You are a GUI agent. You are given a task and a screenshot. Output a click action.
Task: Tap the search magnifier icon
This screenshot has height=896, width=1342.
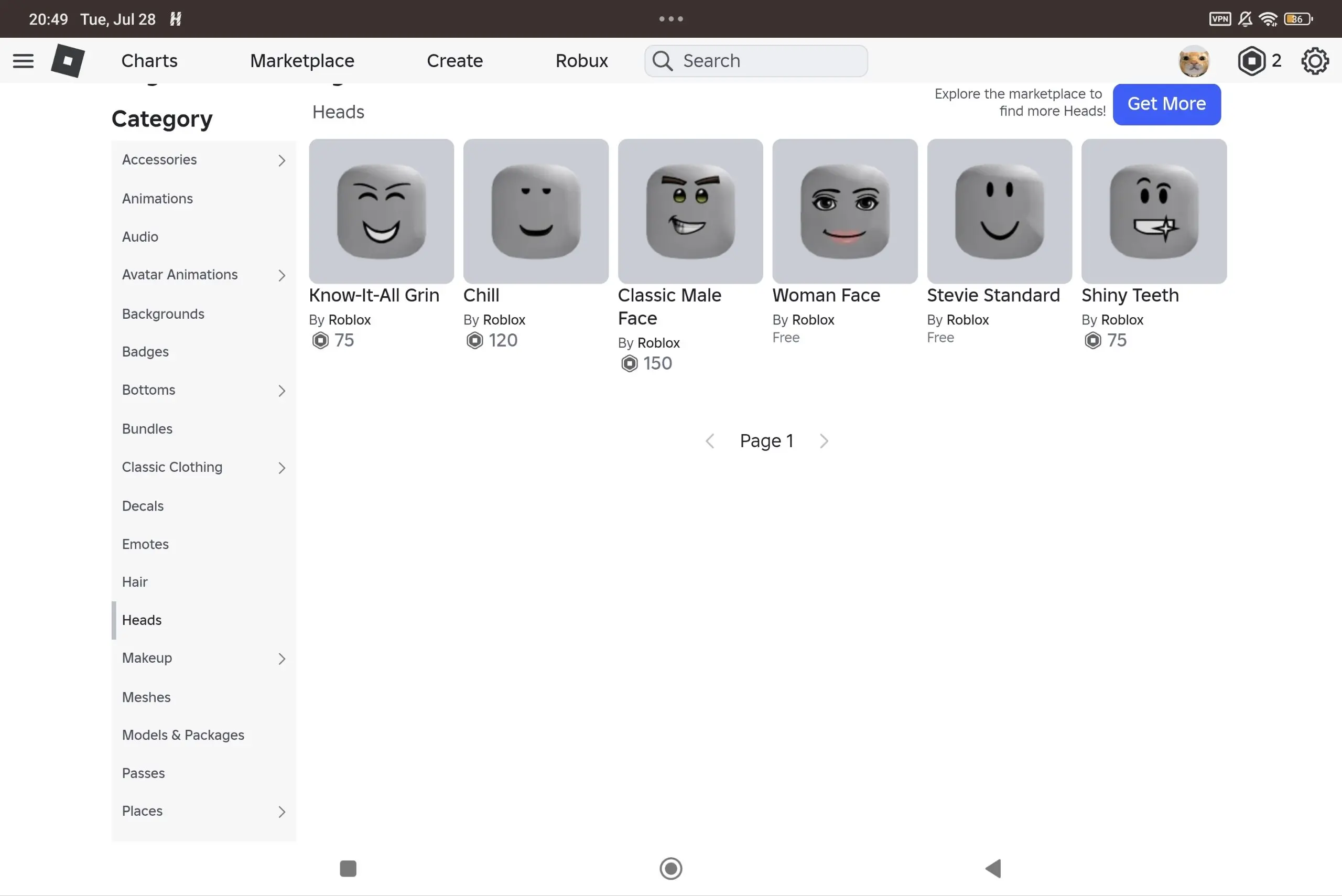[x=663, y=61]
